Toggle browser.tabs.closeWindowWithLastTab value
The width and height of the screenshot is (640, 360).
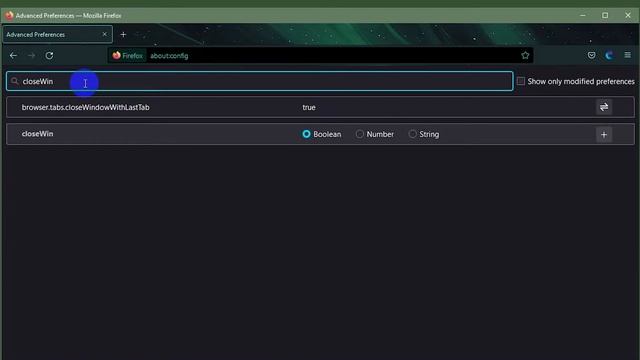coord(604,107)
